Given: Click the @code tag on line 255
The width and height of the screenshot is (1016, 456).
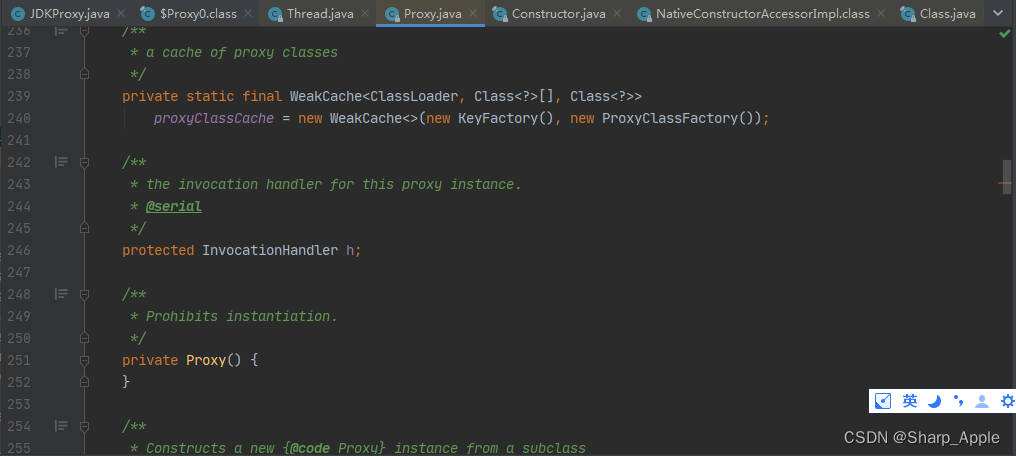Looking at the screenshot, I should pyautogui.click(x=310, y=448).
